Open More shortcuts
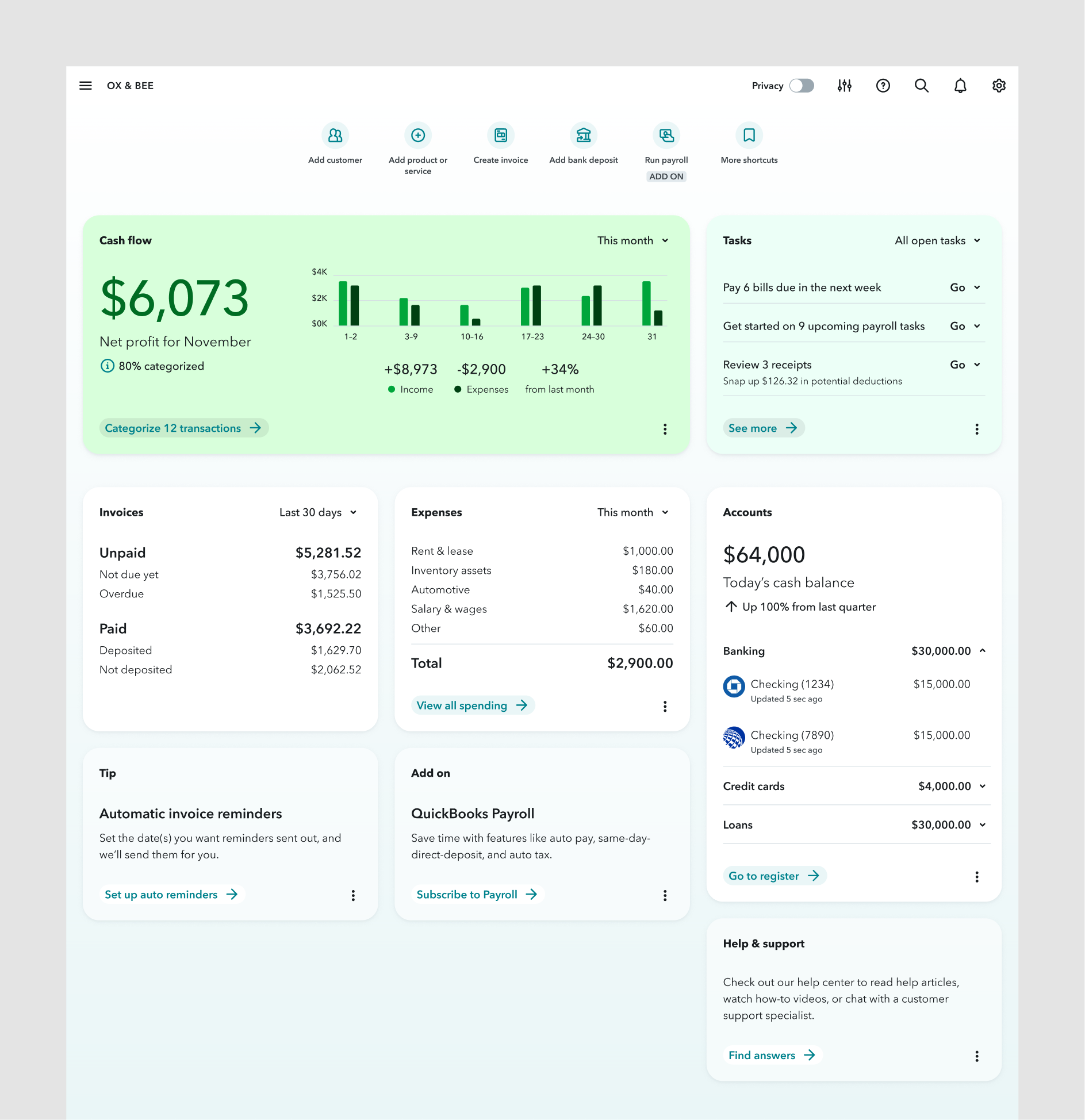Screen dimensions: 1085x1120 (x=749, y=136)
